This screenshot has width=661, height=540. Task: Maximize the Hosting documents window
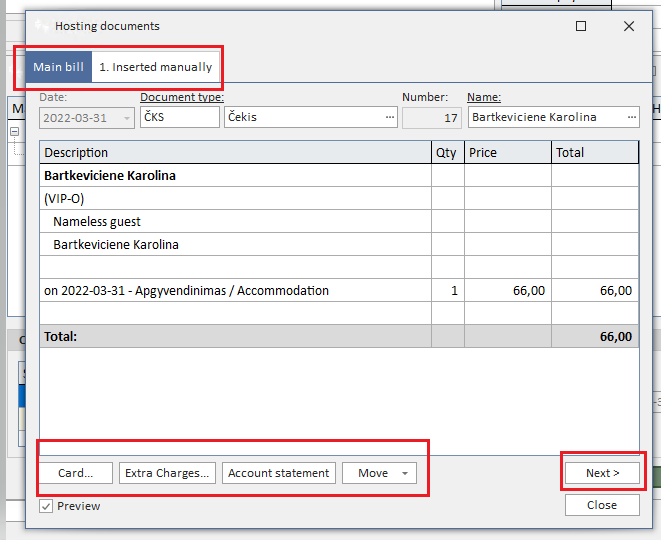click(x=580, y=26)
